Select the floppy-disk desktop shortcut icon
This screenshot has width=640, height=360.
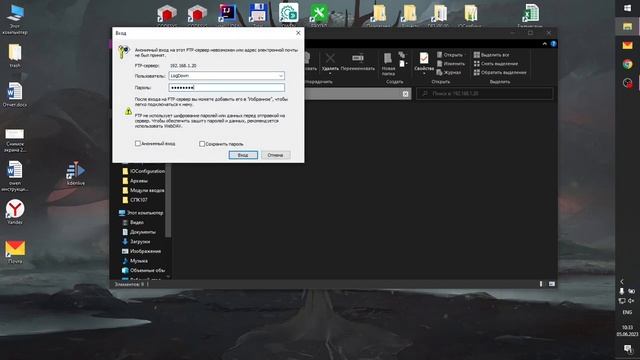pos(258,13)
